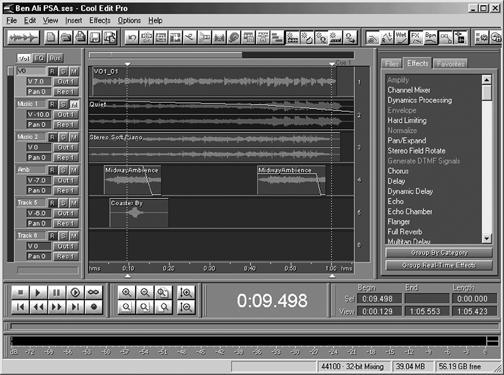Open Rec 1 selector on Amb track
This screenshot has height=375, width=504.
66,190
